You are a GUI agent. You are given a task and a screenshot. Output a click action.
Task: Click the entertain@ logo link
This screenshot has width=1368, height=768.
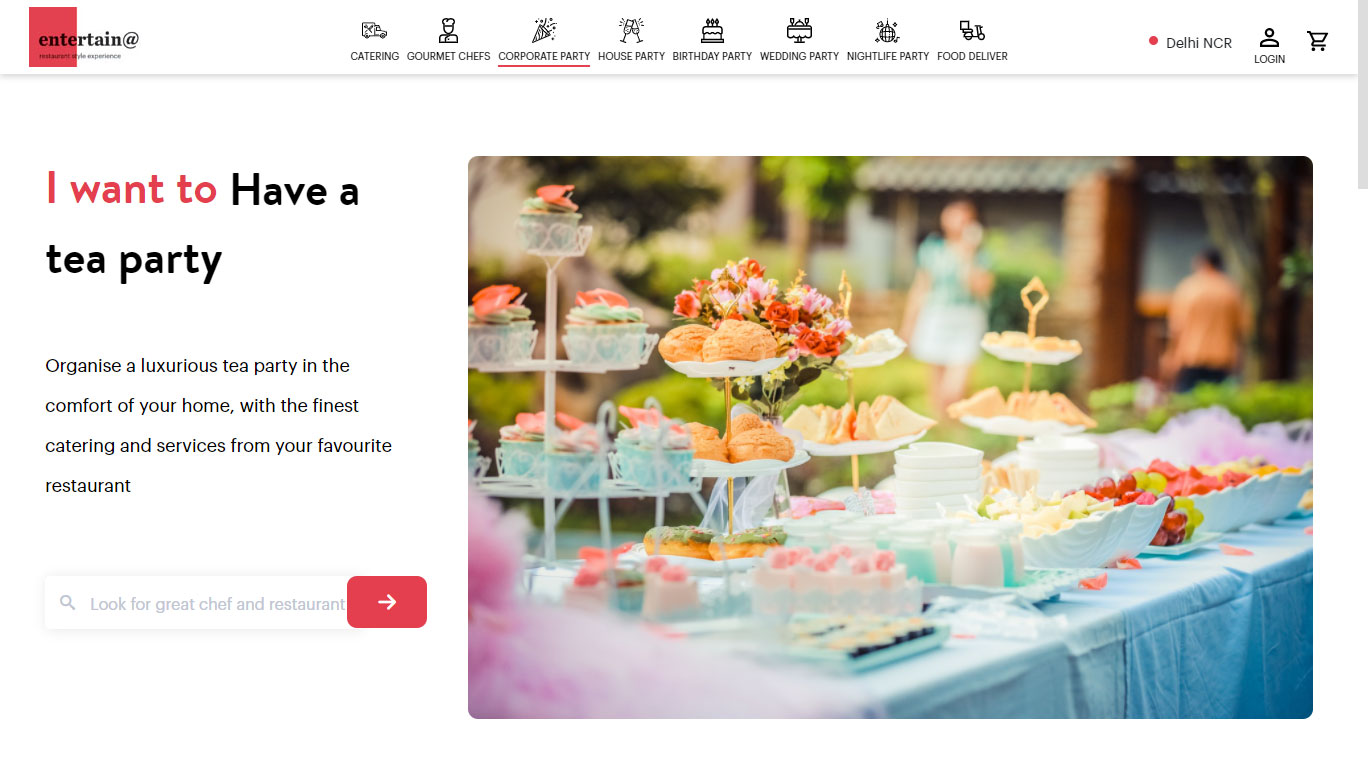(86, 38)
